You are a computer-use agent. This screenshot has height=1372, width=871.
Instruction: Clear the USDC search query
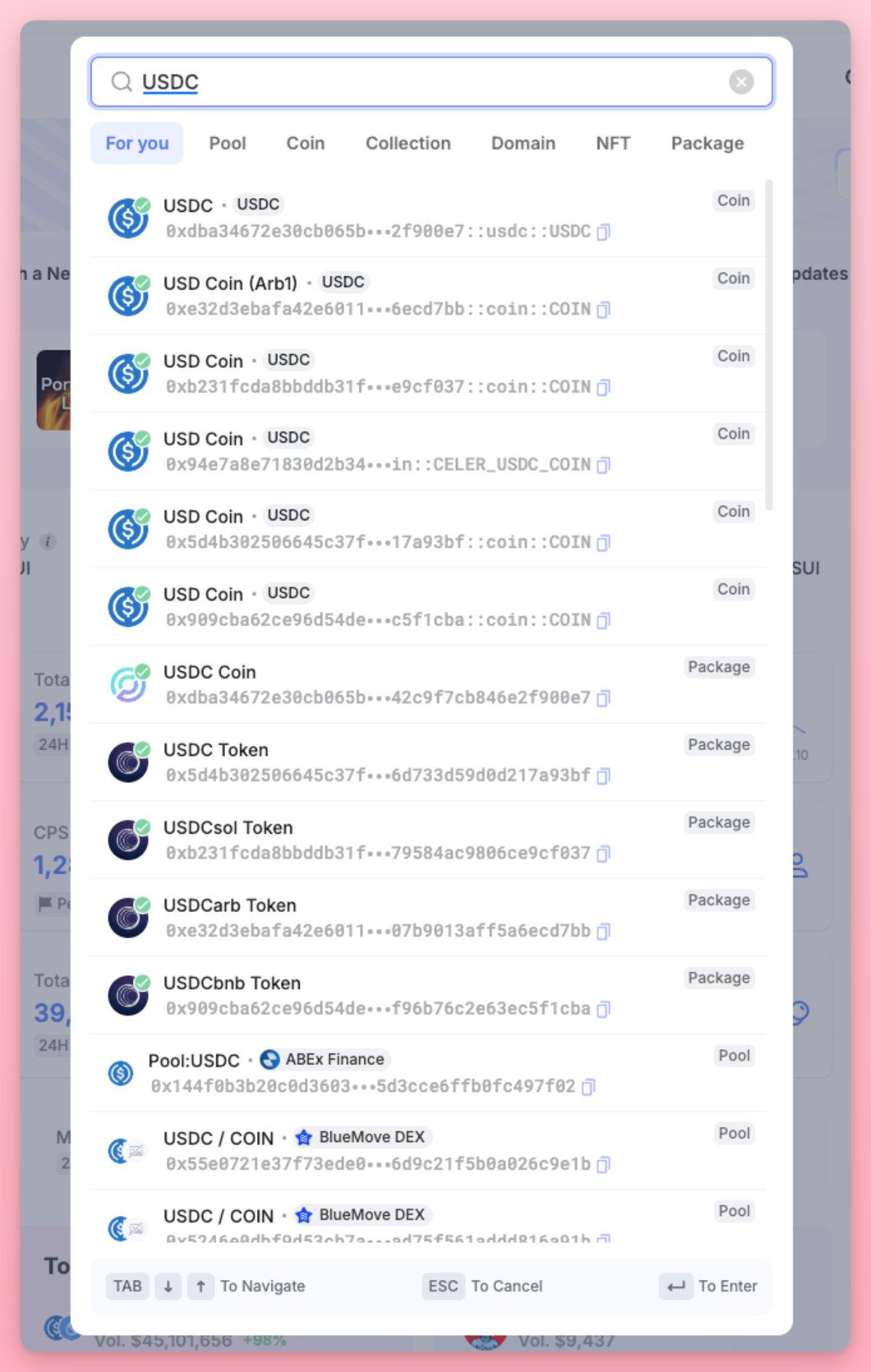point(741,82)
